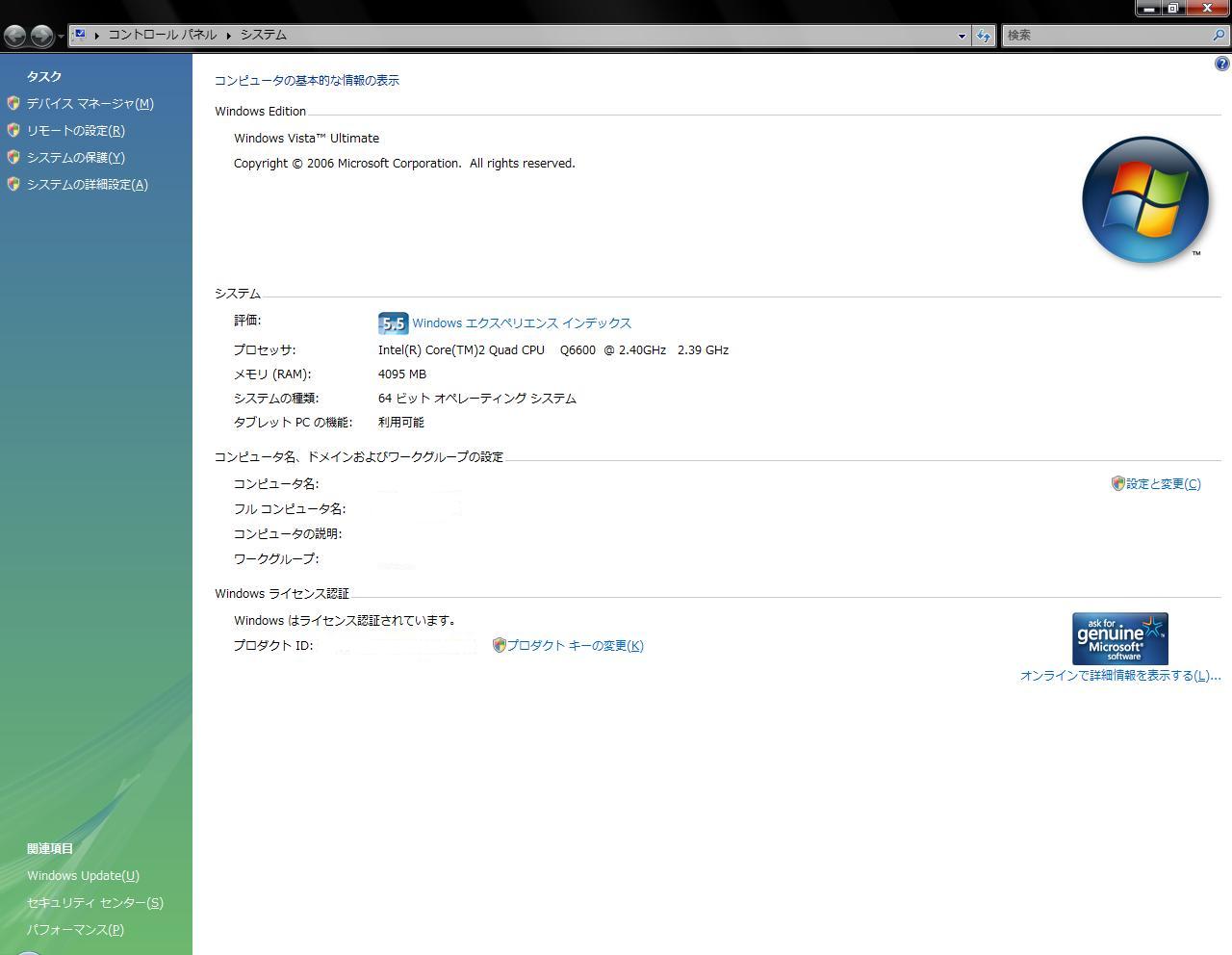Focus the 検索 search box
Image resolution: width=1232 pixels, height=955 pixels.
pos(1107,36)
